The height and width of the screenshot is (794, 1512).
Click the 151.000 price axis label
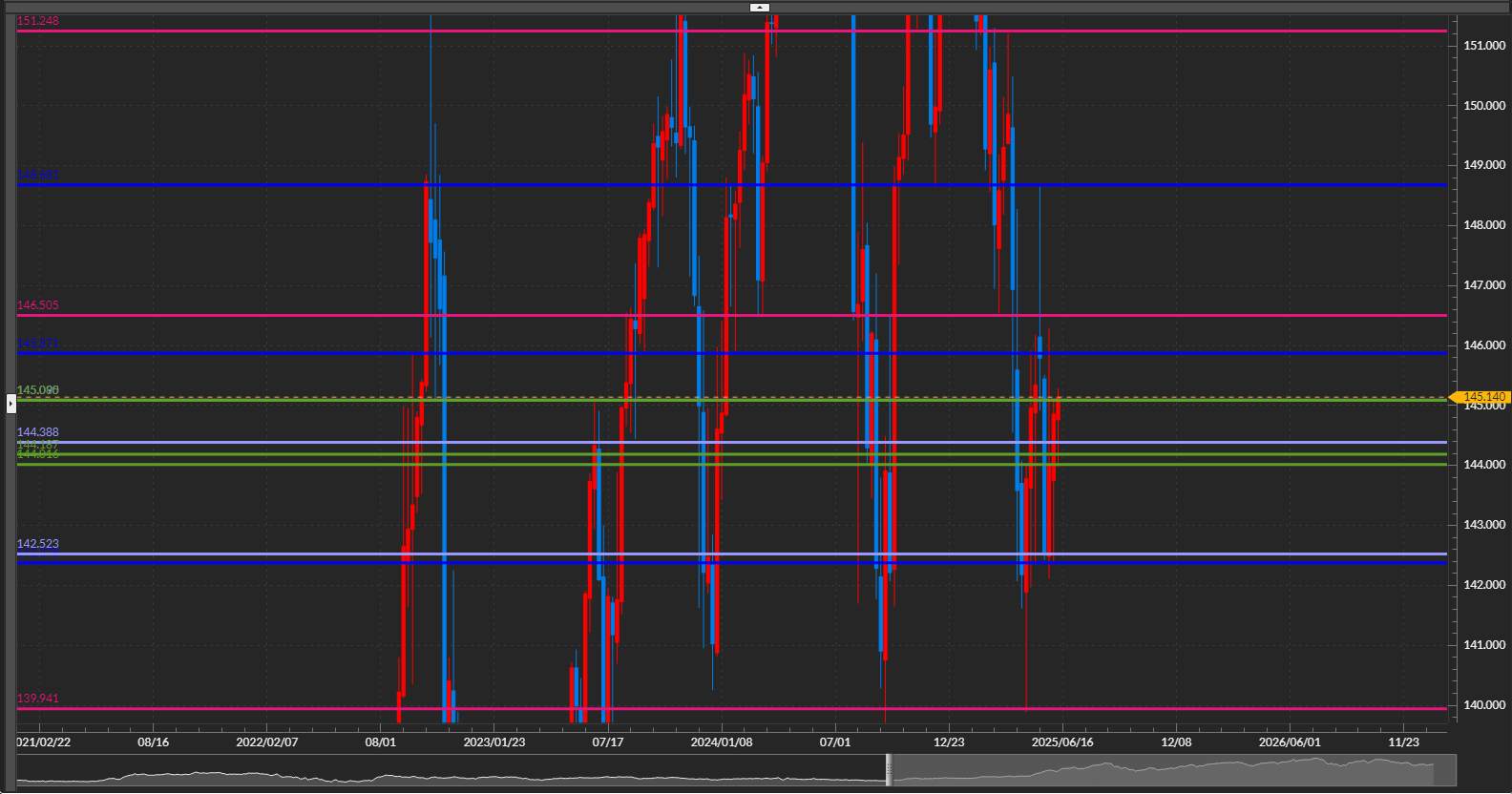1484,46
